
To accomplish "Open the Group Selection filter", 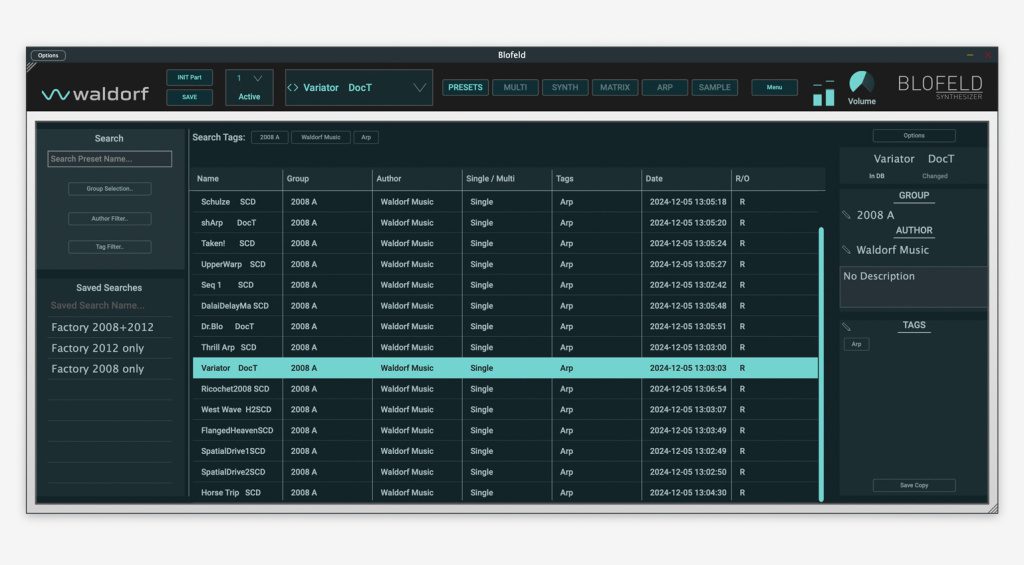I will click(x=110, y=189).
